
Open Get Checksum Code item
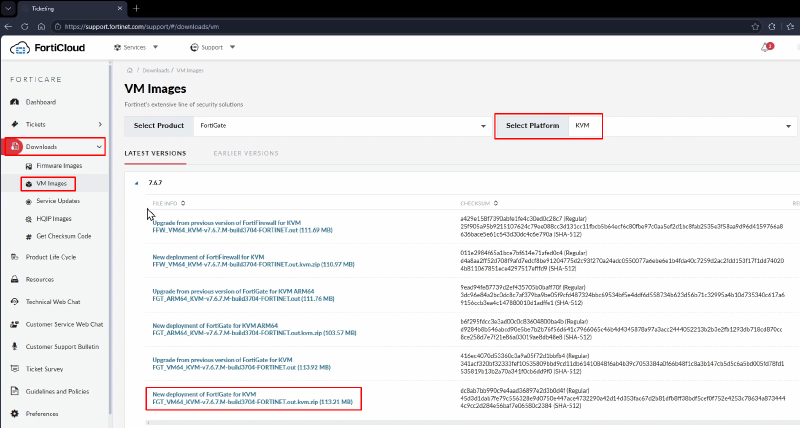(x=64, y=237)
